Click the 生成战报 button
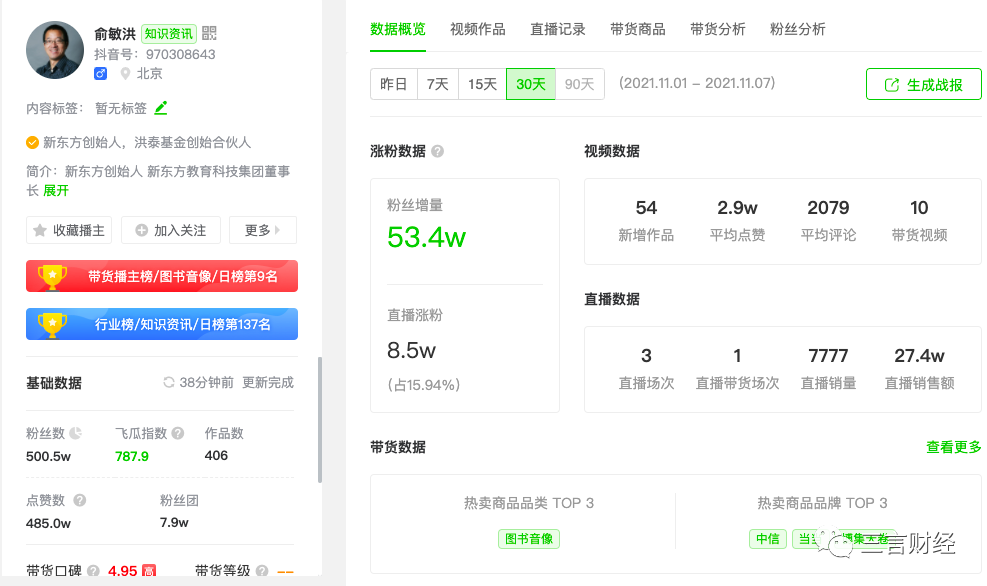 (923, 85)
